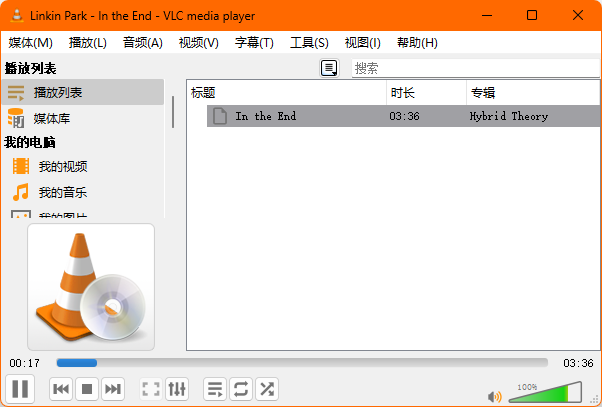Toggle loop repeat mode

(241, 389)
